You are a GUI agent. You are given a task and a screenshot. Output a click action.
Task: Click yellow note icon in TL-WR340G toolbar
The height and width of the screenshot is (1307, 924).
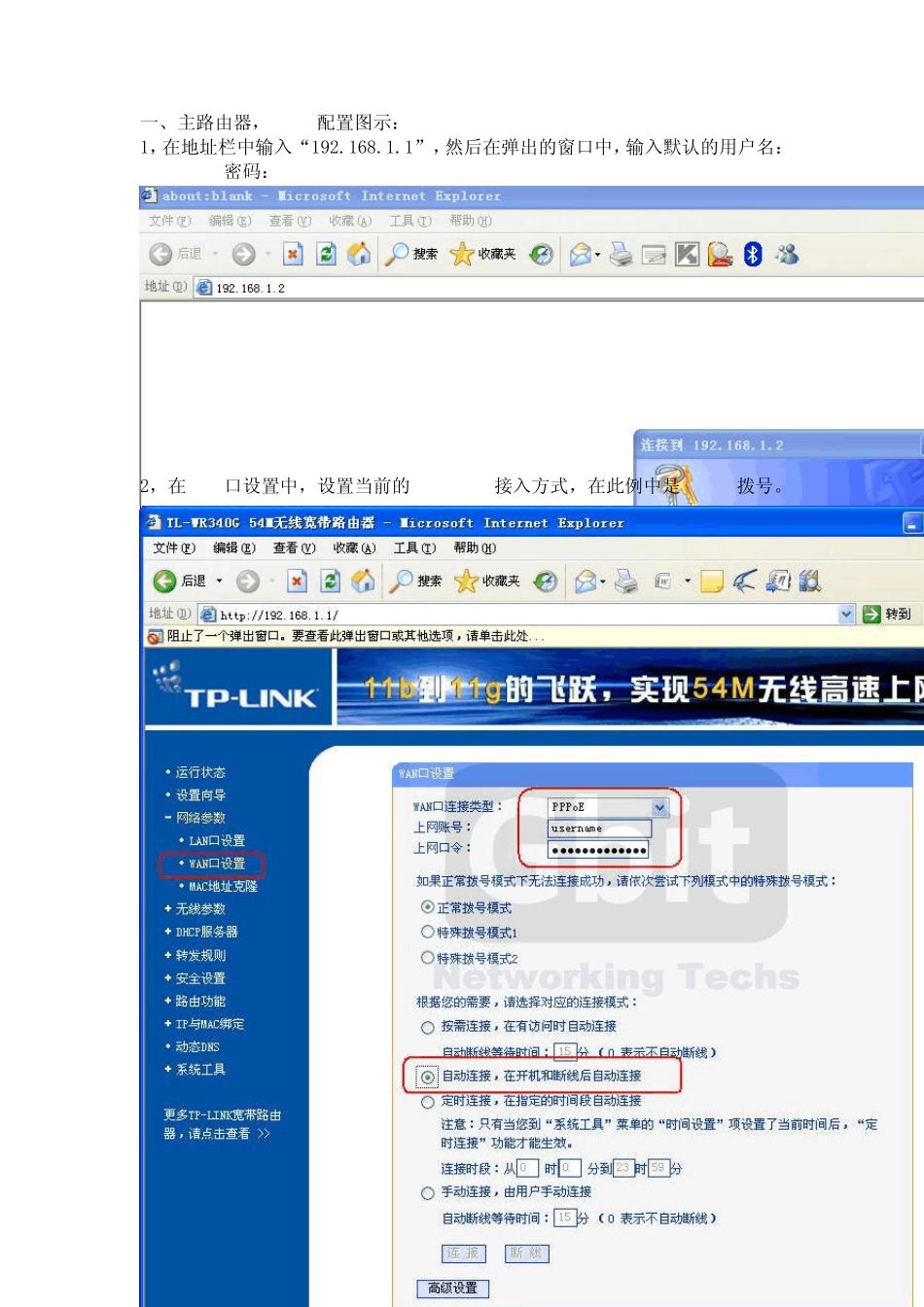pyautogui.click(x=712, y=581)
